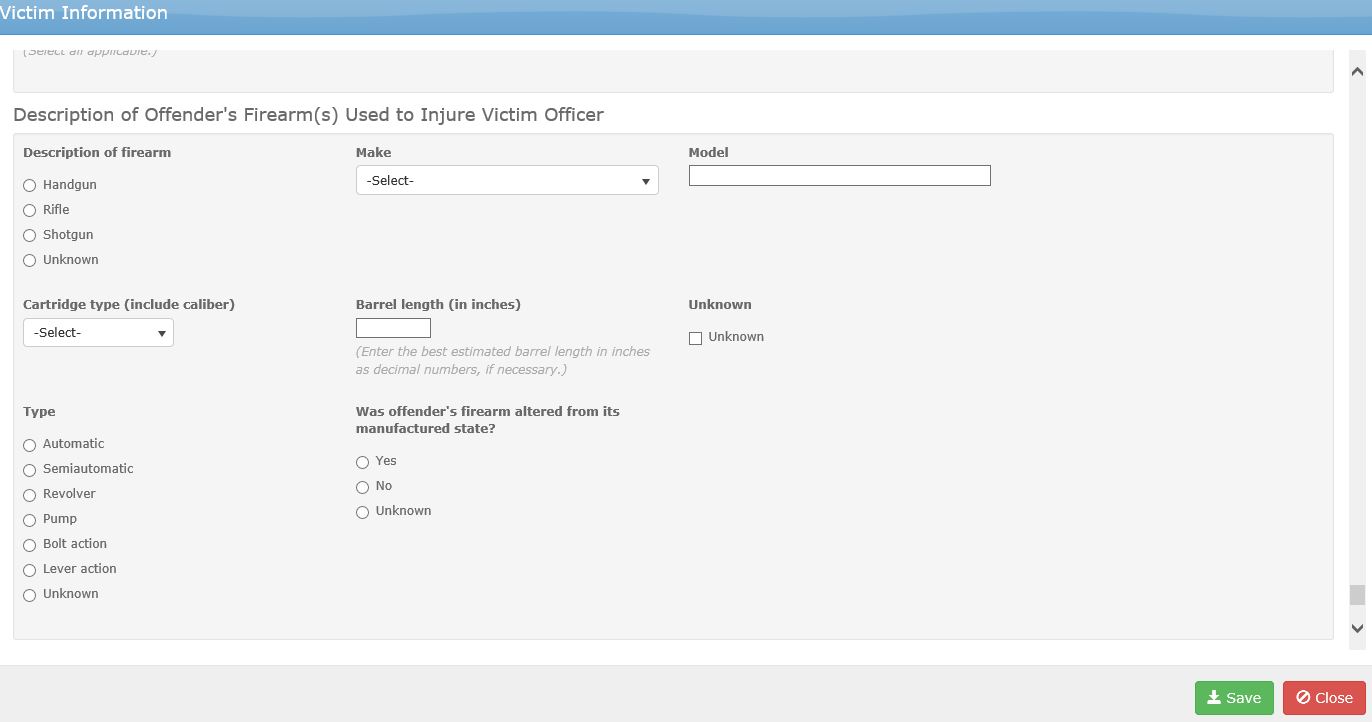The height and width of the screenshot is (722, 1372).
Task: Click the vertical scrollbar thumb
Action: (1357, 595)
